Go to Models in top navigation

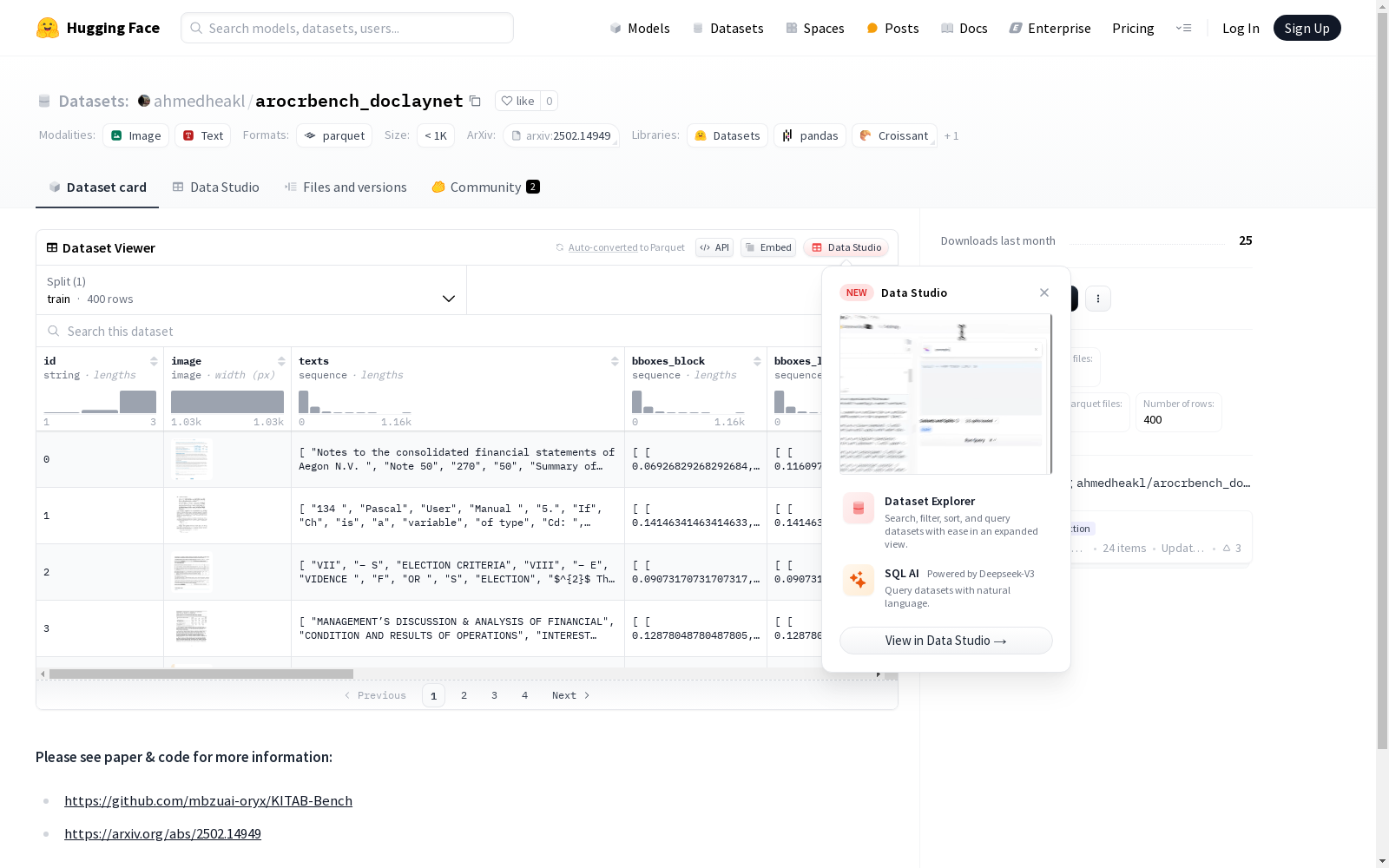(x=640, y=28)
